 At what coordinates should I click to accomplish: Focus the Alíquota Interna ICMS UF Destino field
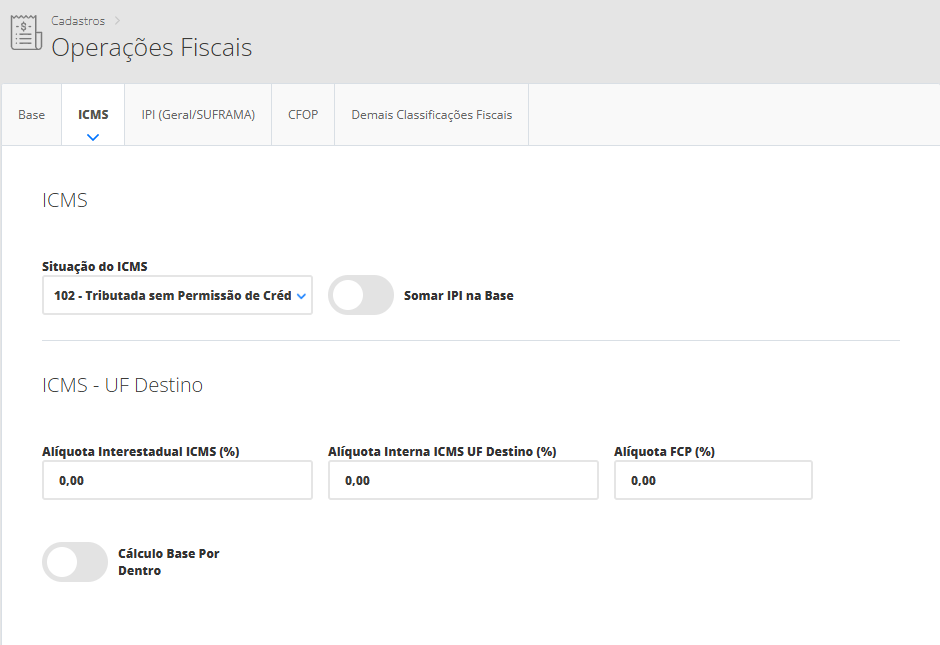[x=463, y=481]
